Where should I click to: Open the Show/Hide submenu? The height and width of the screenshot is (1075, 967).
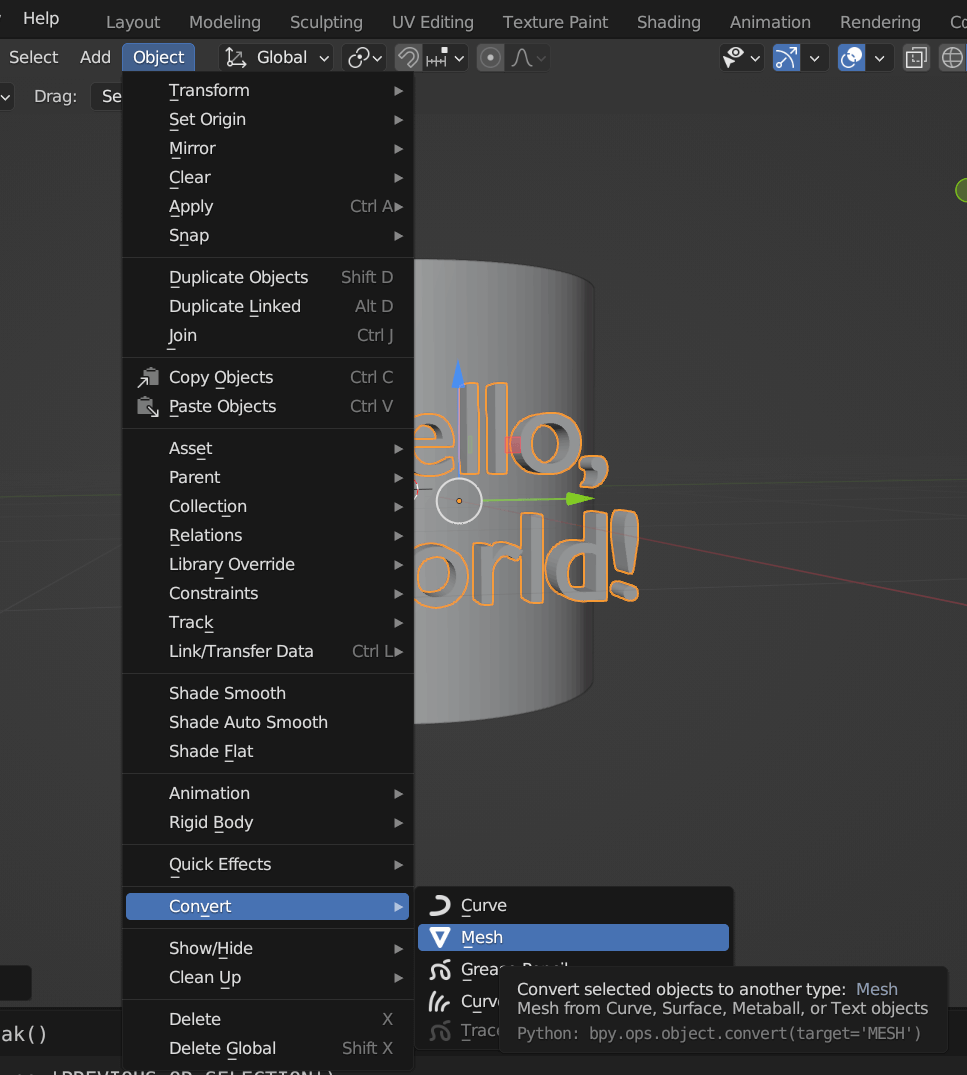[267, 948]
